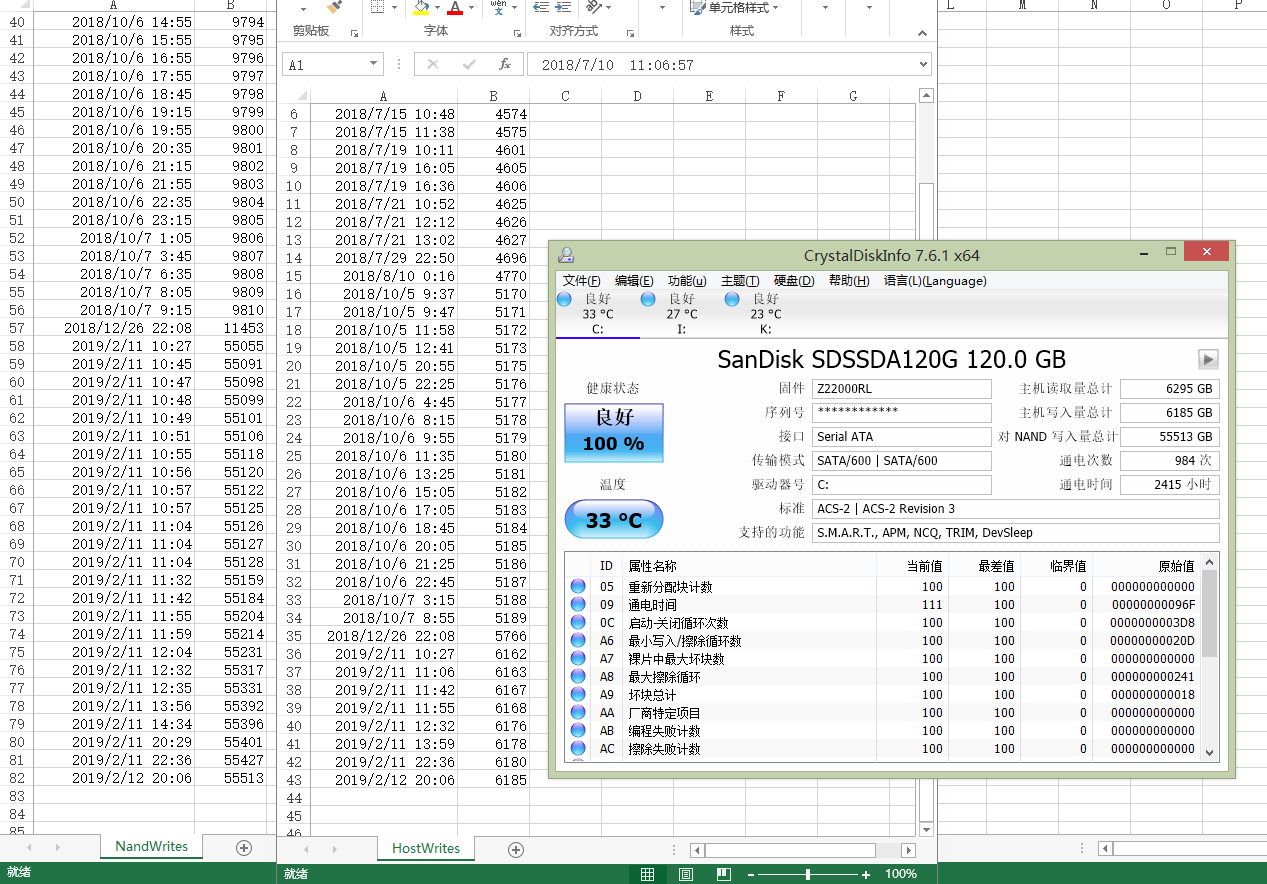Open the 功能 menu in CrystalDiskInfo
1267x884 pixels.
[x=686, y=281]
